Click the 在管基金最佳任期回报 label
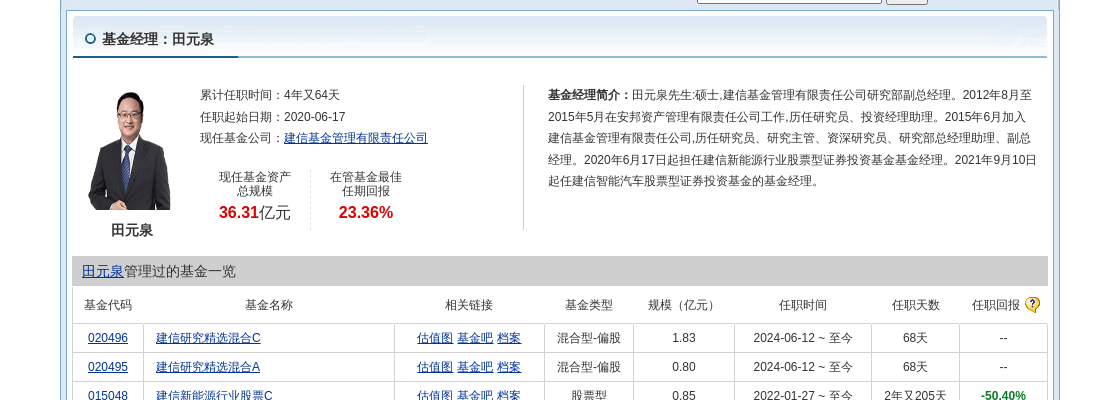Viewport: 1120px width, 400px height. (366, 184)
